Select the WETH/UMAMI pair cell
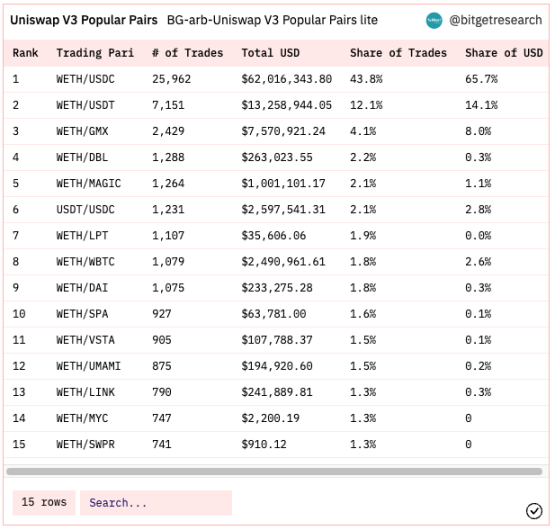The height and width of the screenshot is (530, 555). [x=89, y=366]
